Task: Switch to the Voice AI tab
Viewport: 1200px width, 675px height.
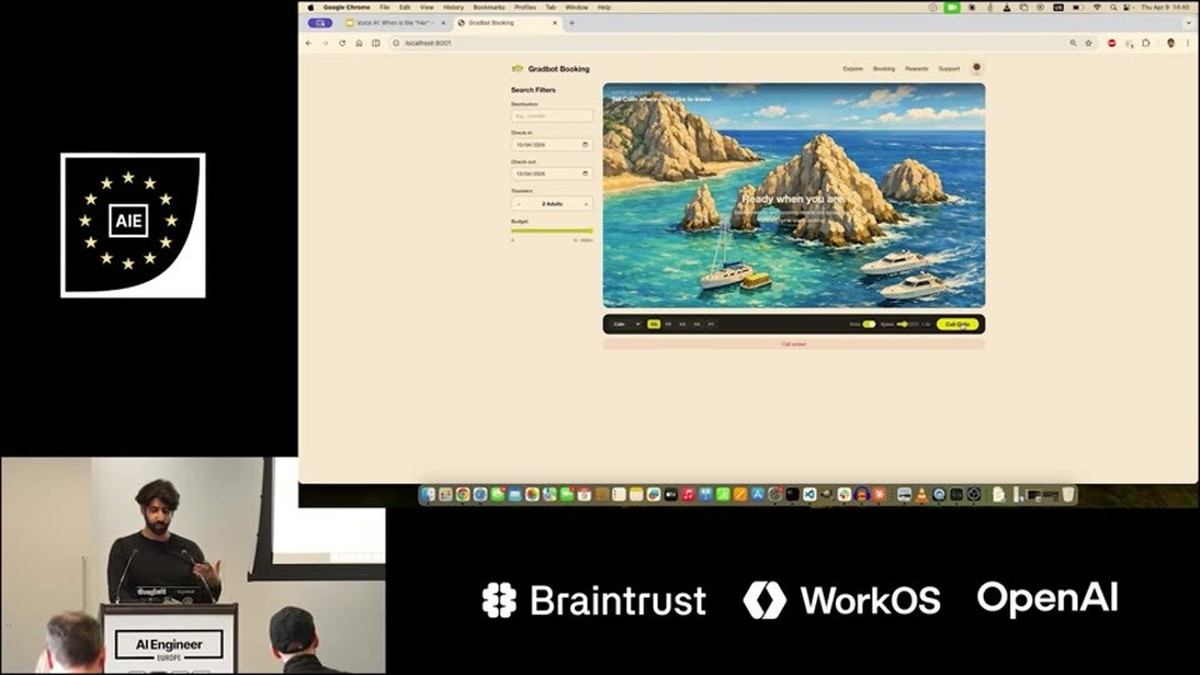Action: click(x=395, y=22)
